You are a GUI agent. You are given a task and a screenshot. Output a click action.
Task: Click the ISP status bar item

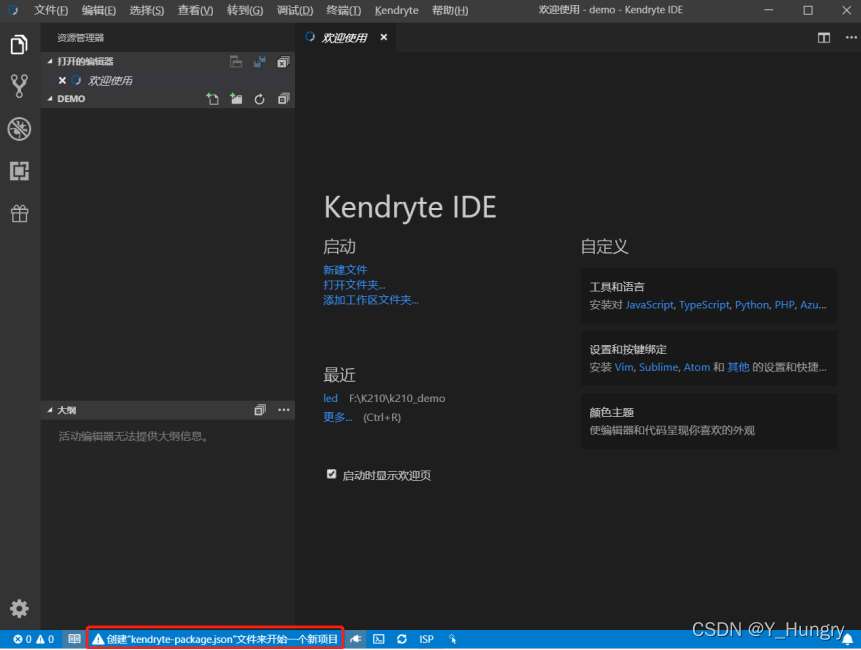tap(427, 639)
